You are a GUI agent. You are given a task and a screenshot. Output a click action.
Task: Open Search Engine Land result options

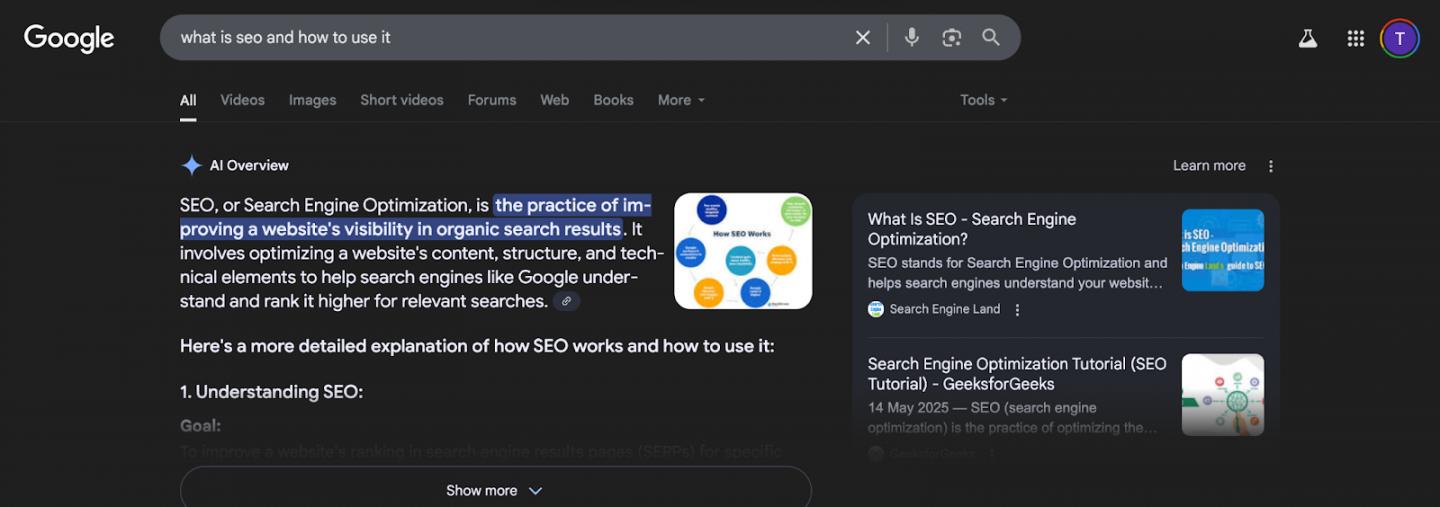tap(1018, 310)
